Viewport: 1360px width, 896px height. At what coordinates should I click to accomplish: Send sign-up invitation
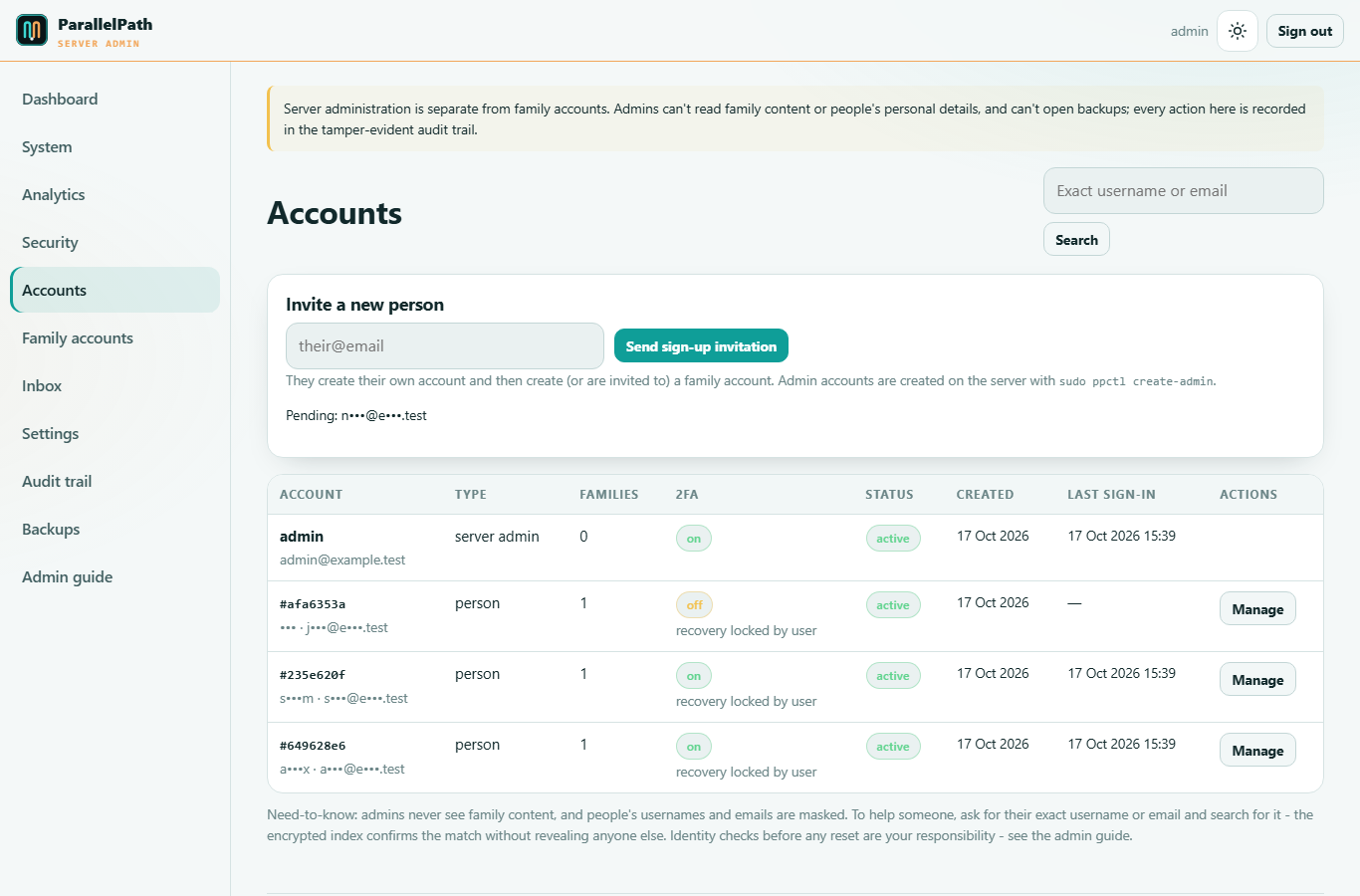[x=701, y=346]
